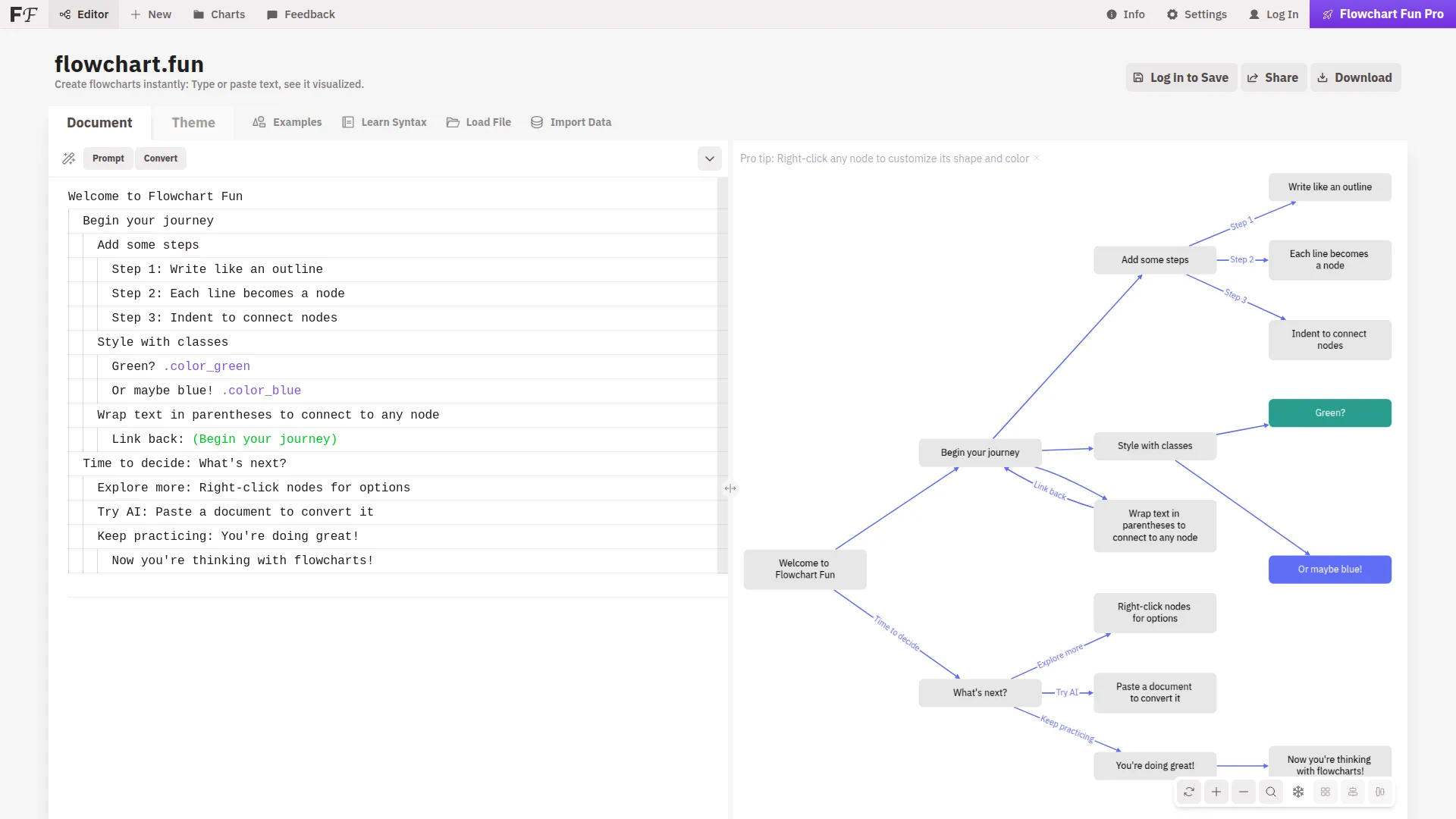This screenshot has height=819, width=1456.
Task: Click the Load File icon
Action: (453, 122)
